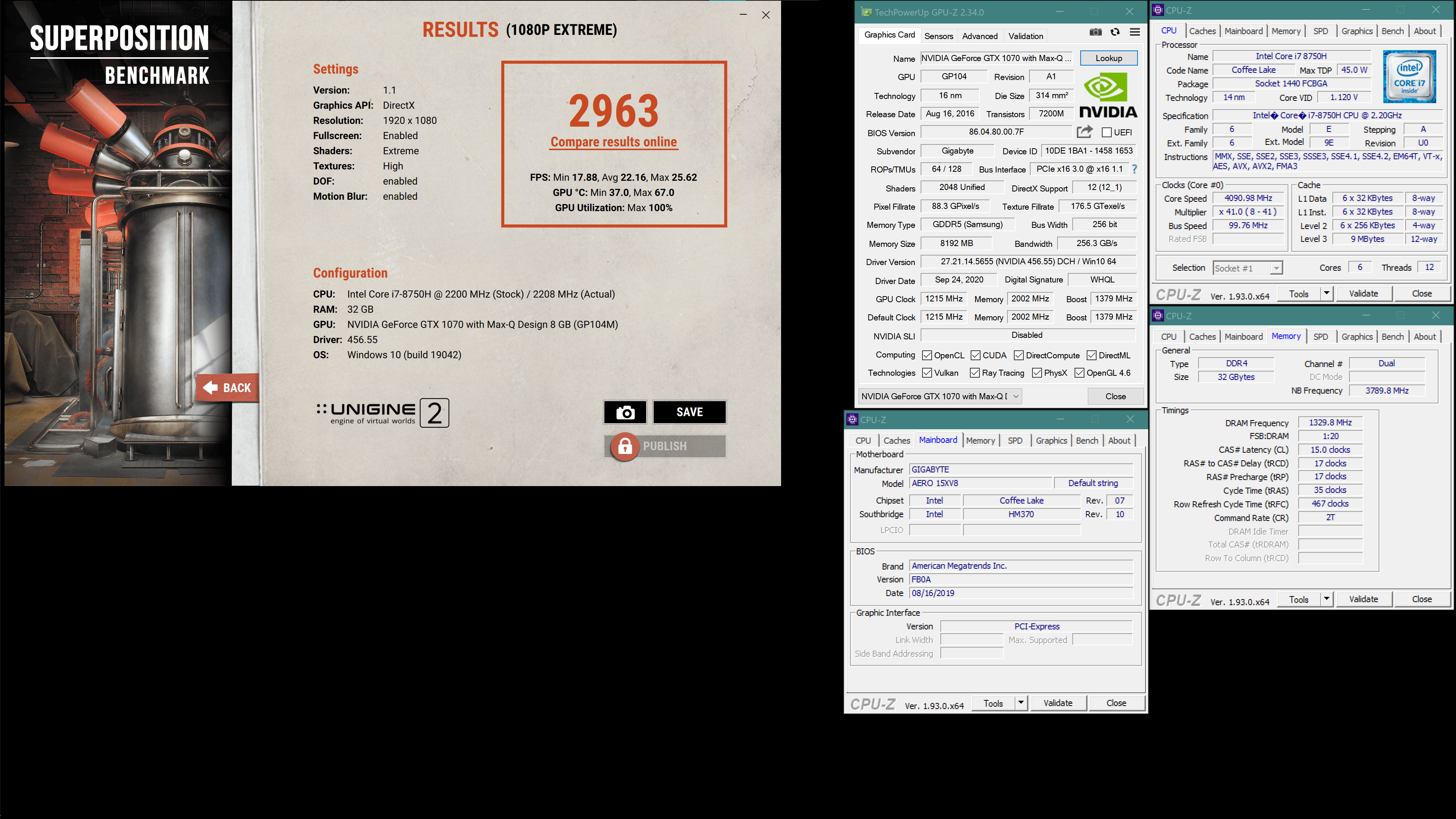Toggle the Vulkan checkbox
This screenshot has height=819, width=1456.
pyautogui.click(x=927, y=372)
